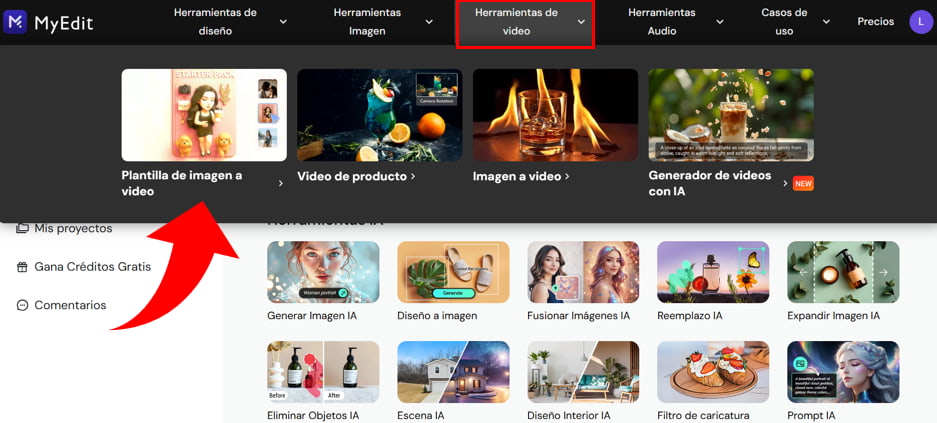Viewport: 937px width, 423px height.
Task: Open the user profile avatar
Action: 920,22
